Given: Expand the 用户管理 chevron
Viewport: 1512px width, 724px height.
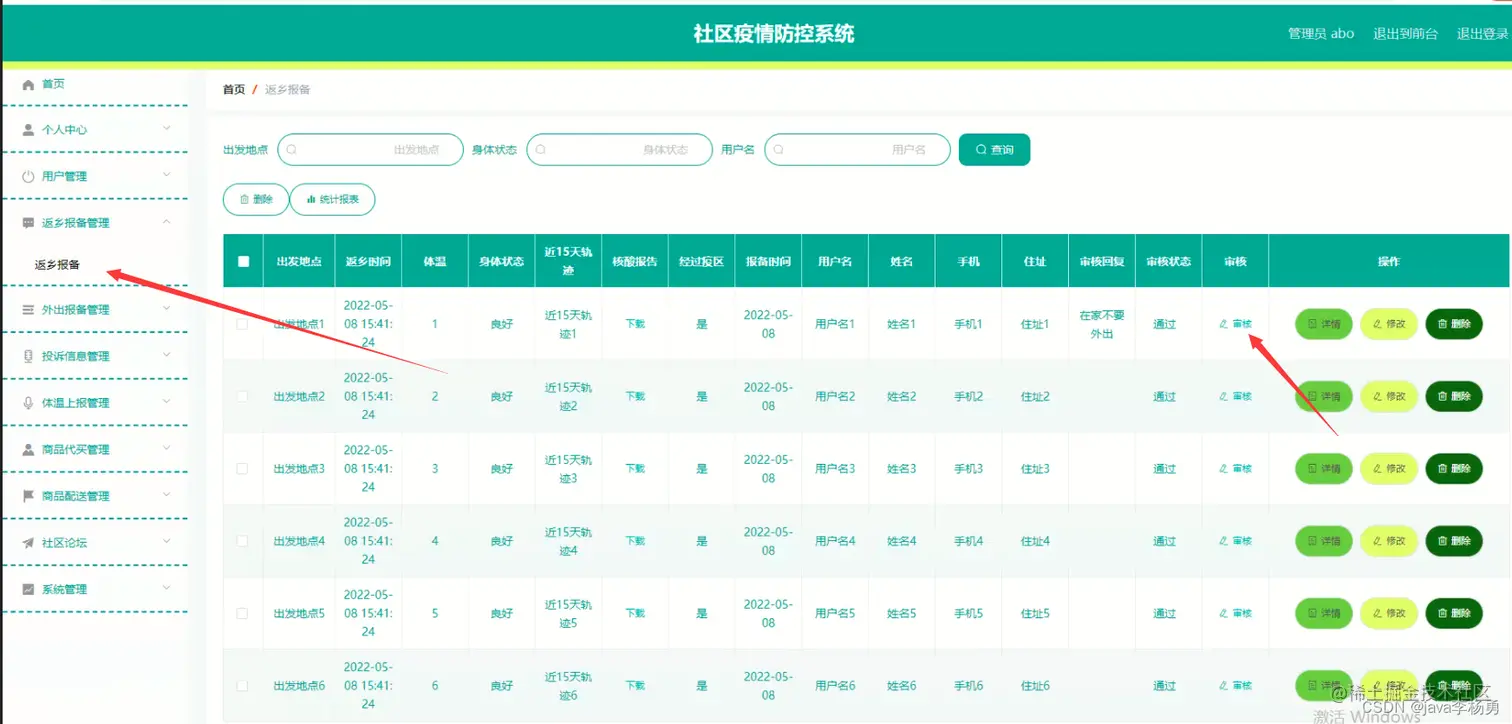Looking at the screenshot, I should coord(167,175).
